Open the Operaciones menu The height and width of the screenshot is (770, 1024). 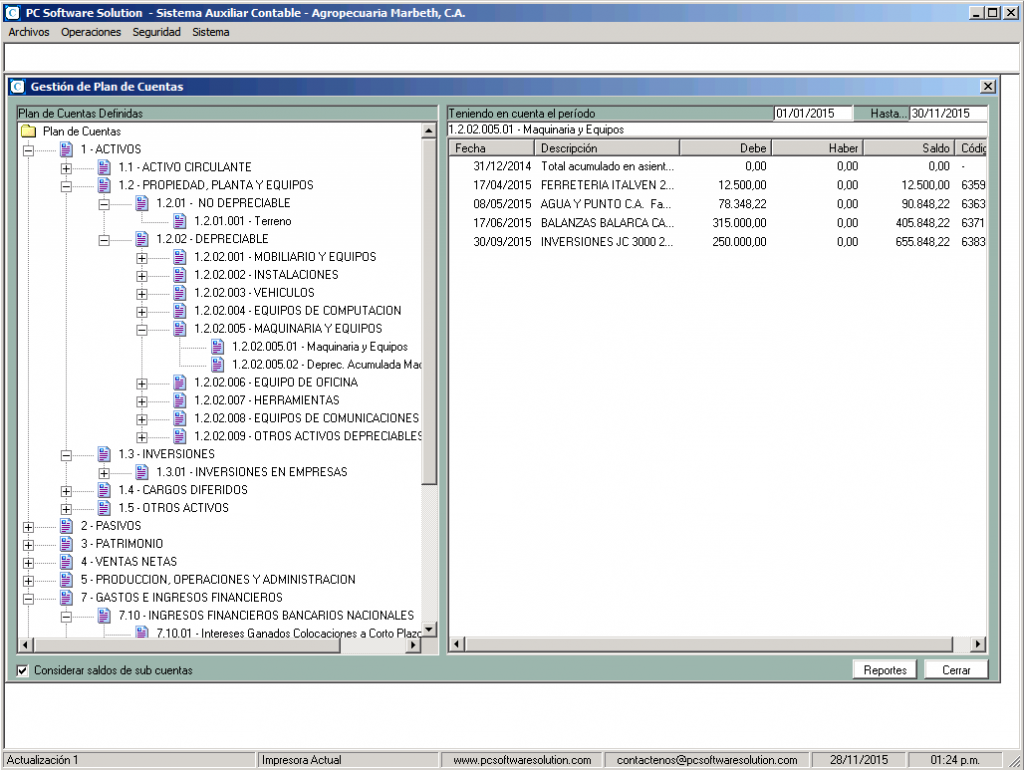90,31
